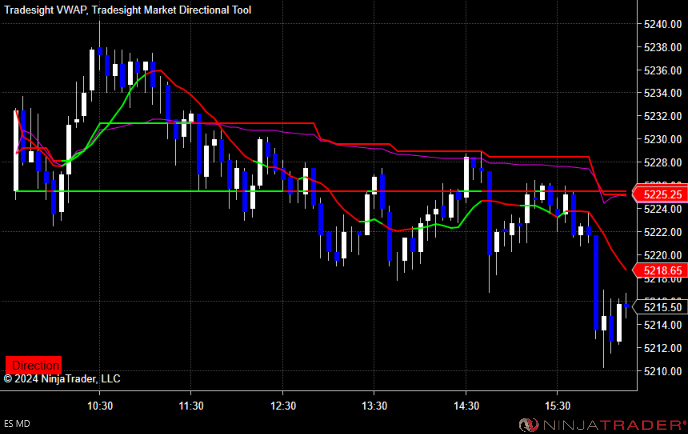Screen dimensions: 688x434
Task: Click the 5220.00 price axis label
Action: click(x=663, y=255)
